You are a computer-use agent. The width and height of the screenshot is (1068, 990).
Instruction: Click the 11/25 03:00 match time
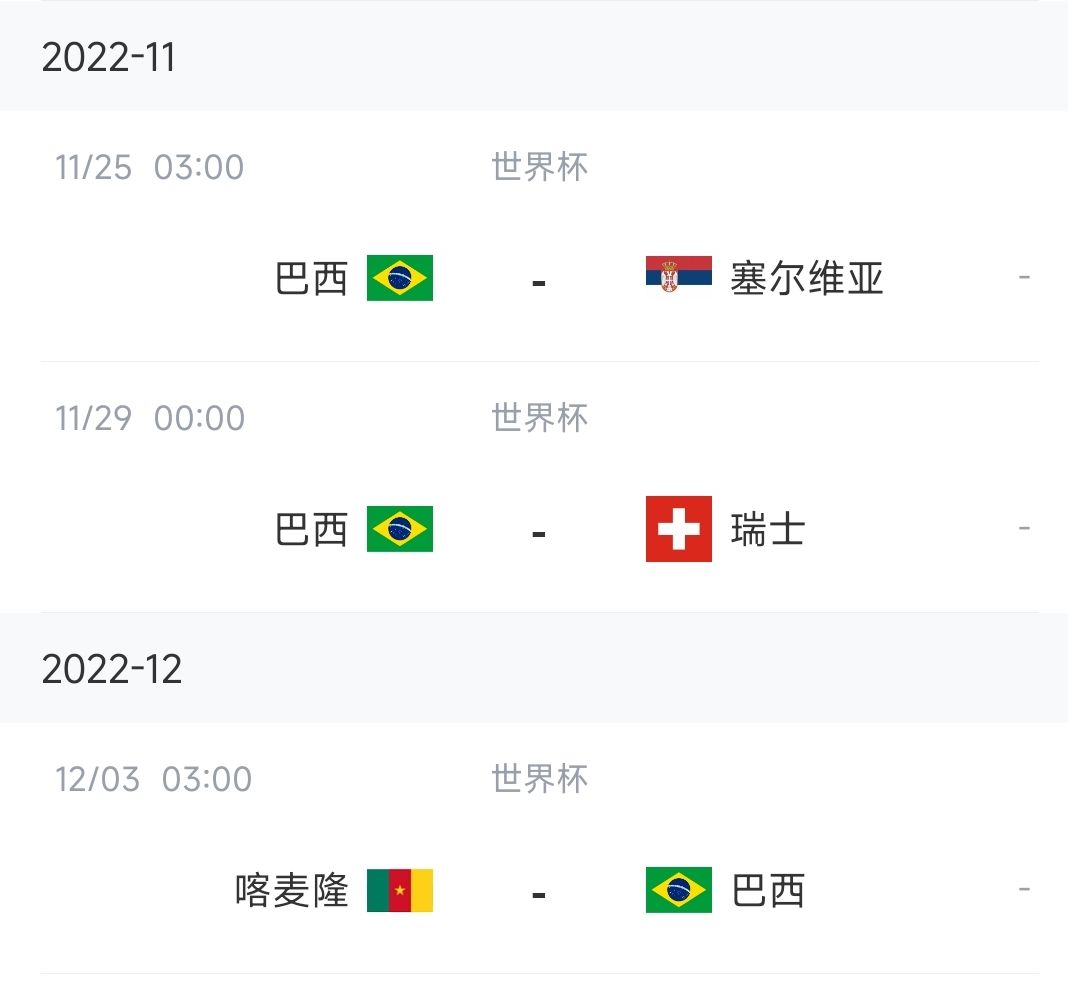[x=148, y=168]
